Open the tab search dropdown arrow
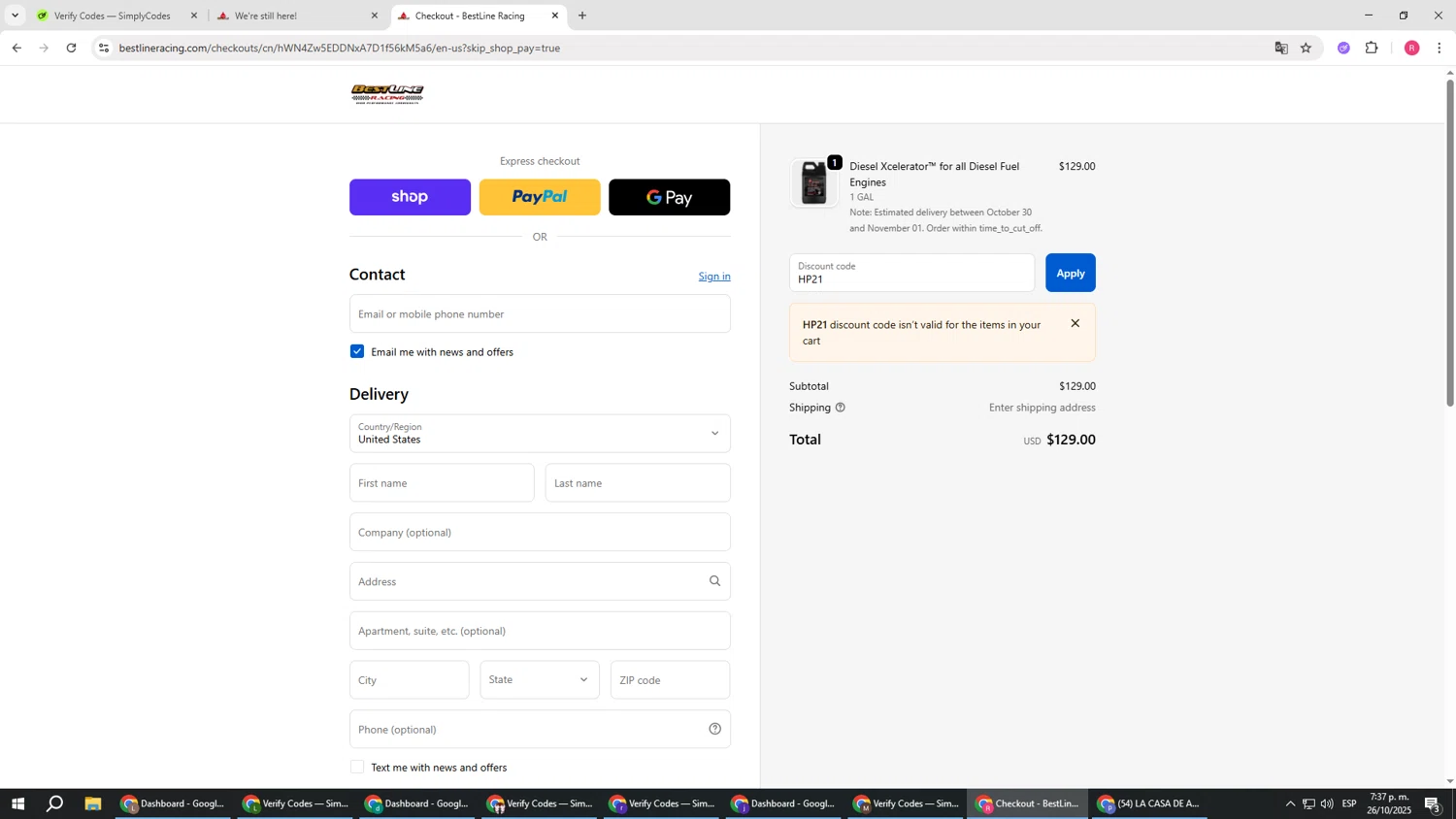 (x=15, y=16)
